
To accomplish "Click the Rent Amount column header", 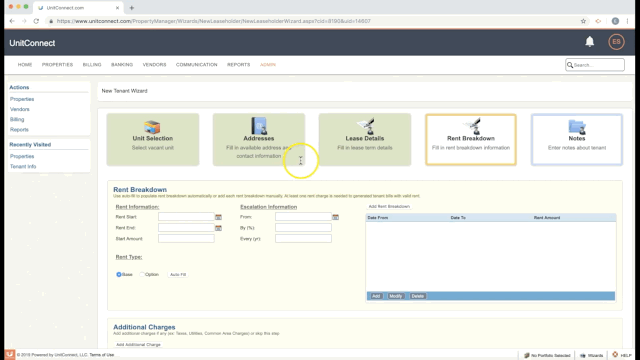I will pos(547,218).
